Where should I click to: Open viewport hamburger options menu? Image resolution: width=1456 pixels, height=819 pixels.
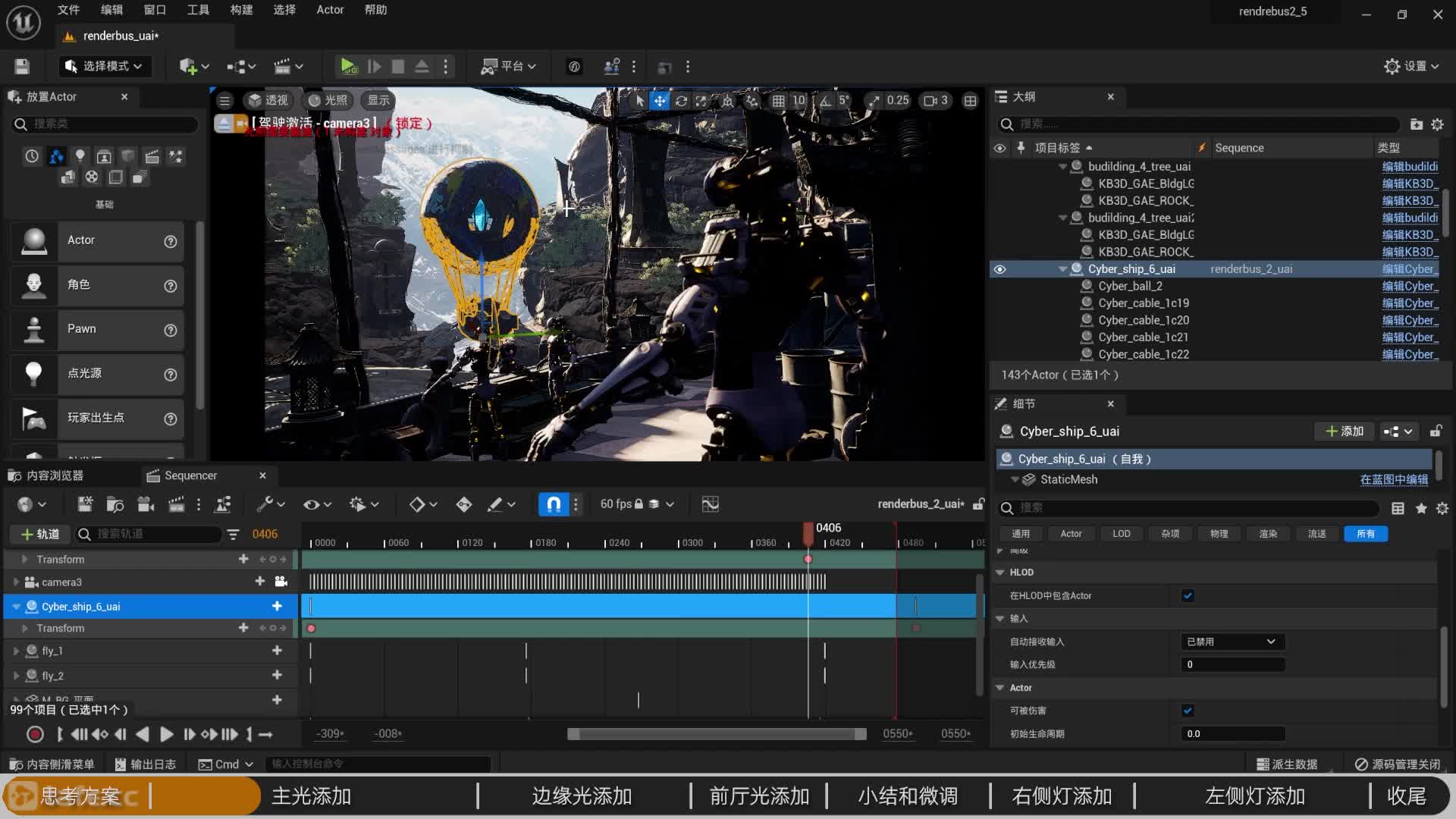click(x=224, y=101)
